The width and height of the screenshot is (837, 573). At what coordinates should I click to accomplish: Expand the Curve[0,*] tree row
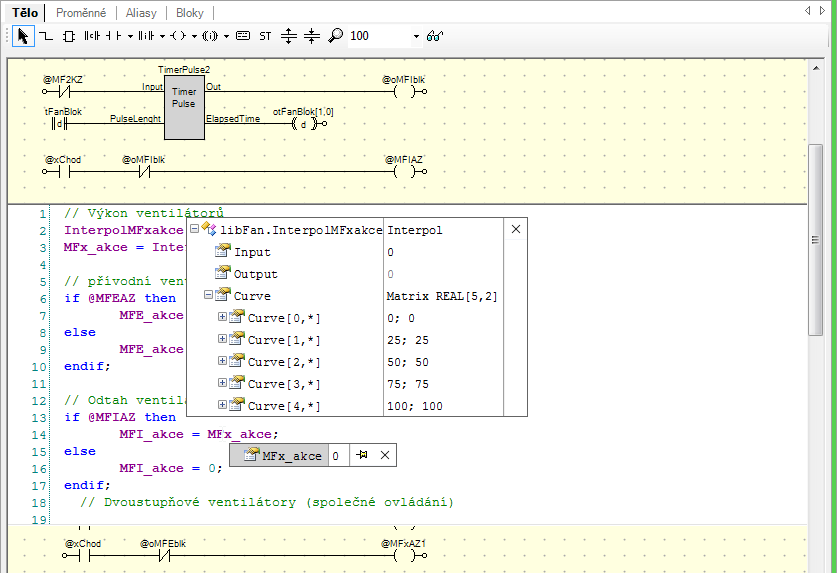tap(222, 318)
